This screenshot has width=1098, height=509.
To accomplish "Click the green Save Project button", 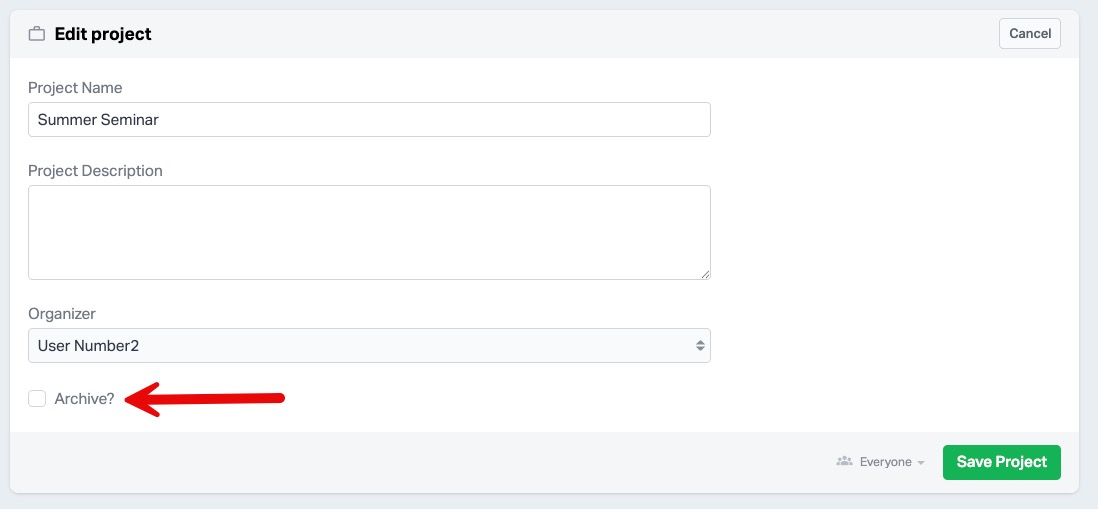I will (x=1001, y=462).
